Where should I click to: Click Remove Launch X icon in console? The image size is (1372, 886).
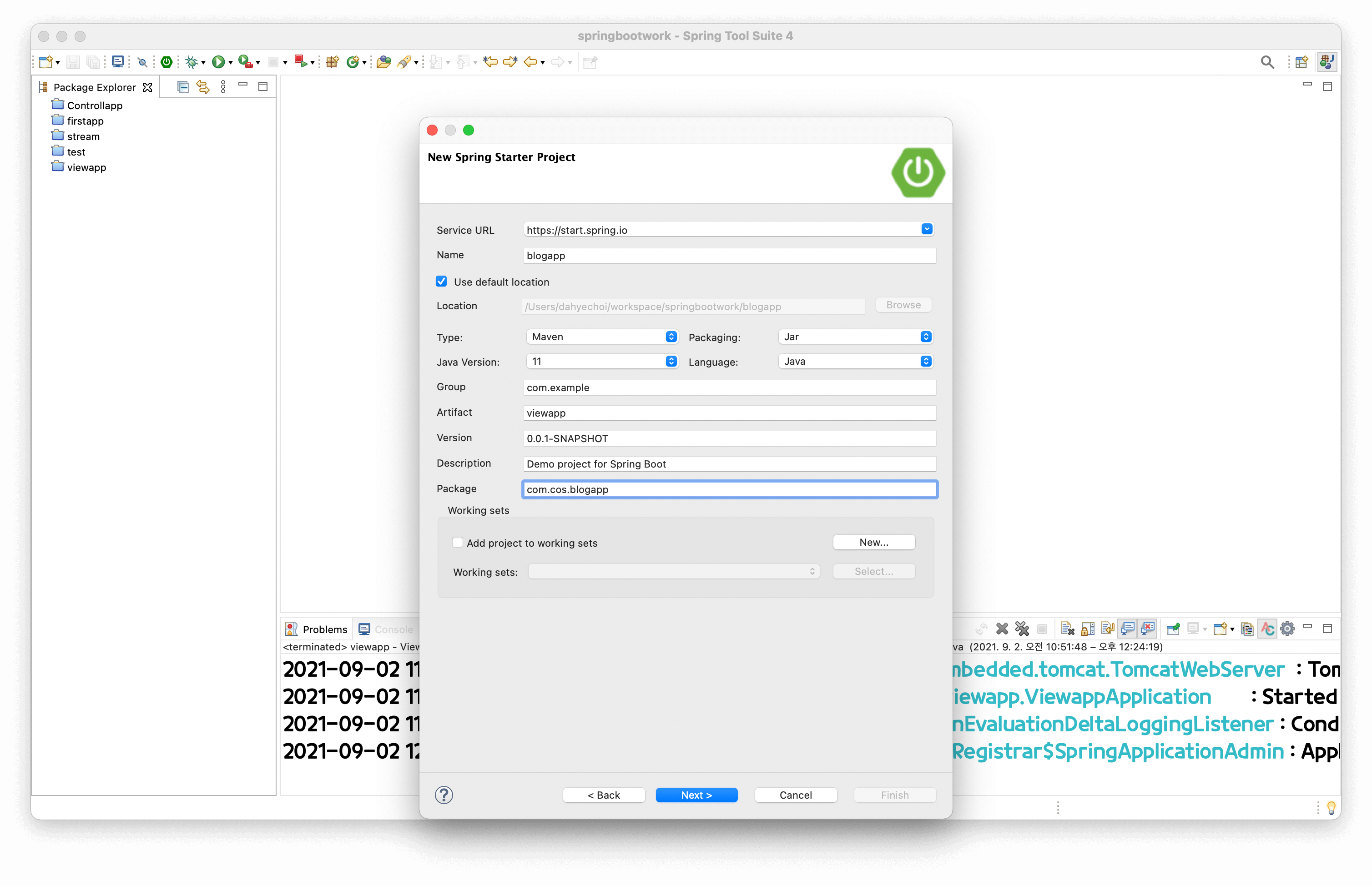click(x=1002, y=629)
